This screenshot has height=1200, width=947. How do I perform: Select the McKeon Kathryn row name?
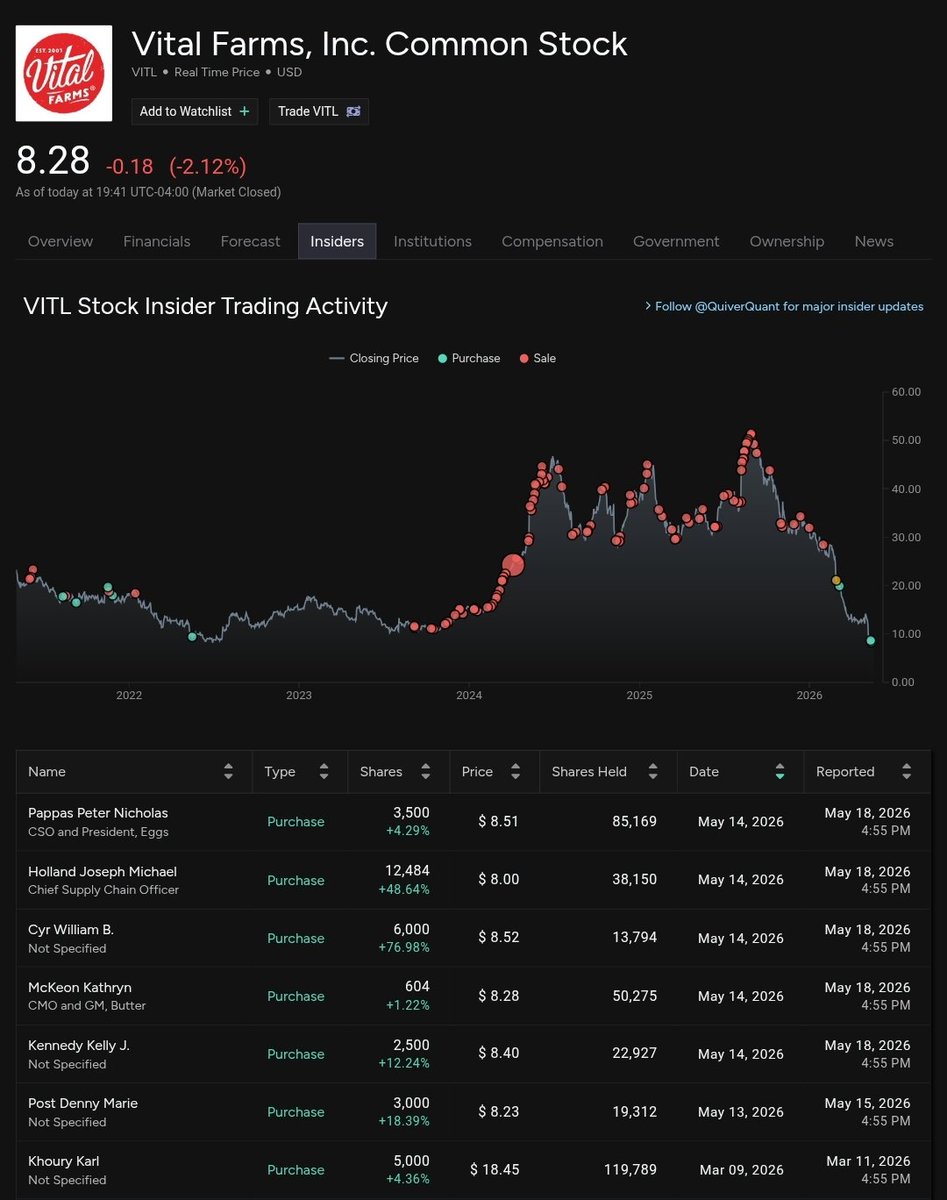click(80, 987)
